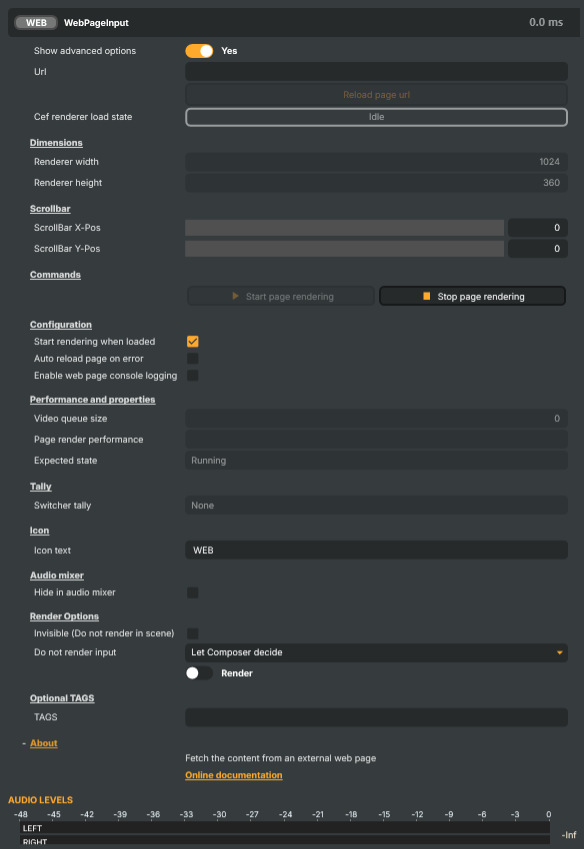
Task: Click Stop page rendering button
Action: point(473,296)
